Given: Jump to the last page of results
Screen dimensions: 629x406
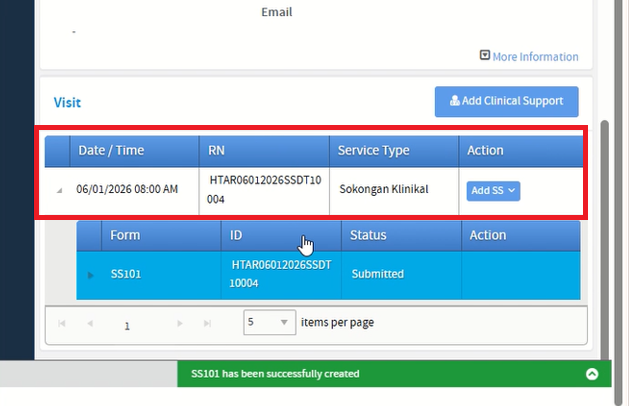Looking at the screenshot, I should click(x=207, y=325).
